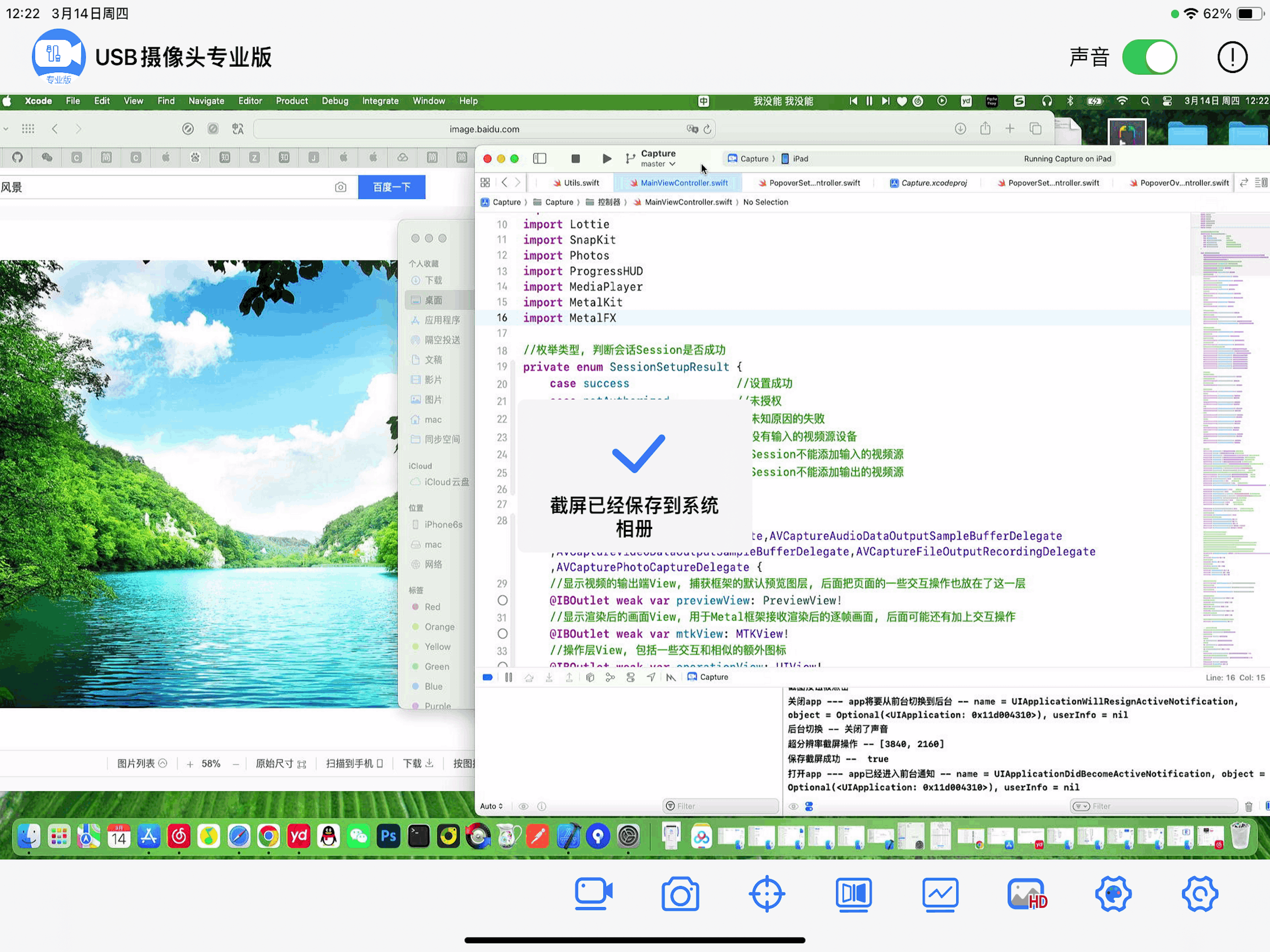Image resolution: width=1270 pixels, height=952 pixels.
Task: Open Spotlight search in menu bar
Action: (1145, 101)
